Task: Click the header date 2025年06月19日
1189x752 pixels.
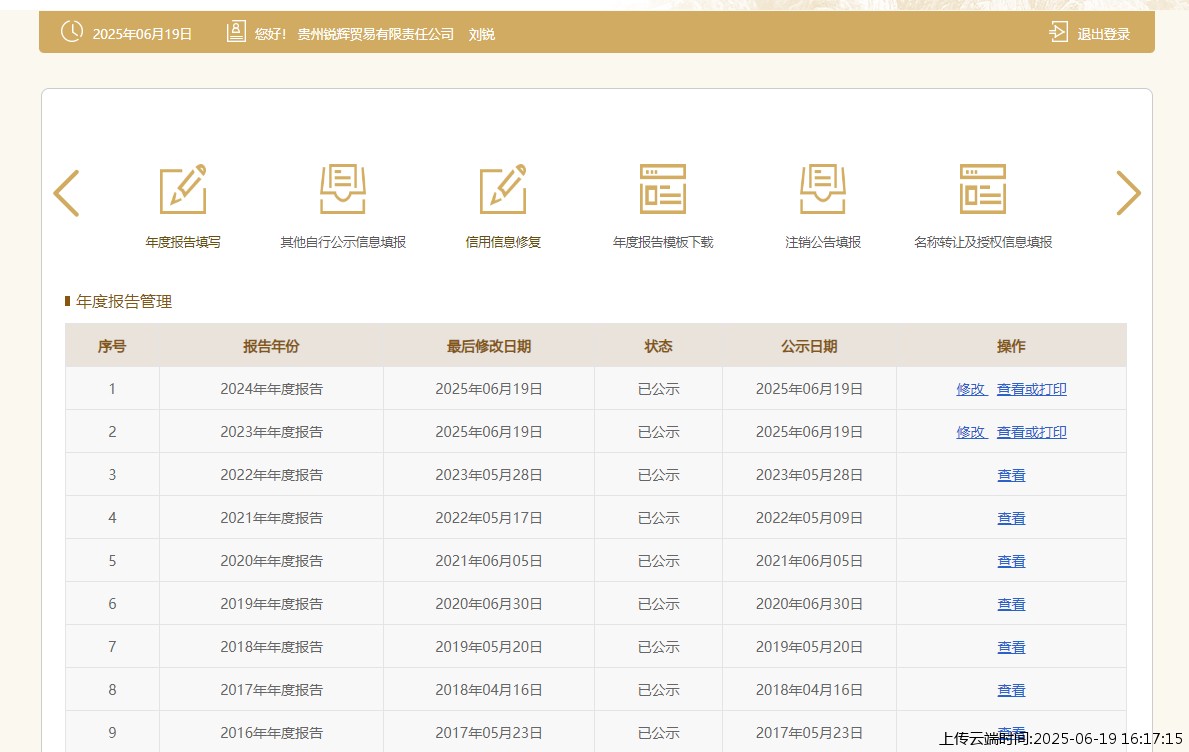Action: [x=142, y=34]
